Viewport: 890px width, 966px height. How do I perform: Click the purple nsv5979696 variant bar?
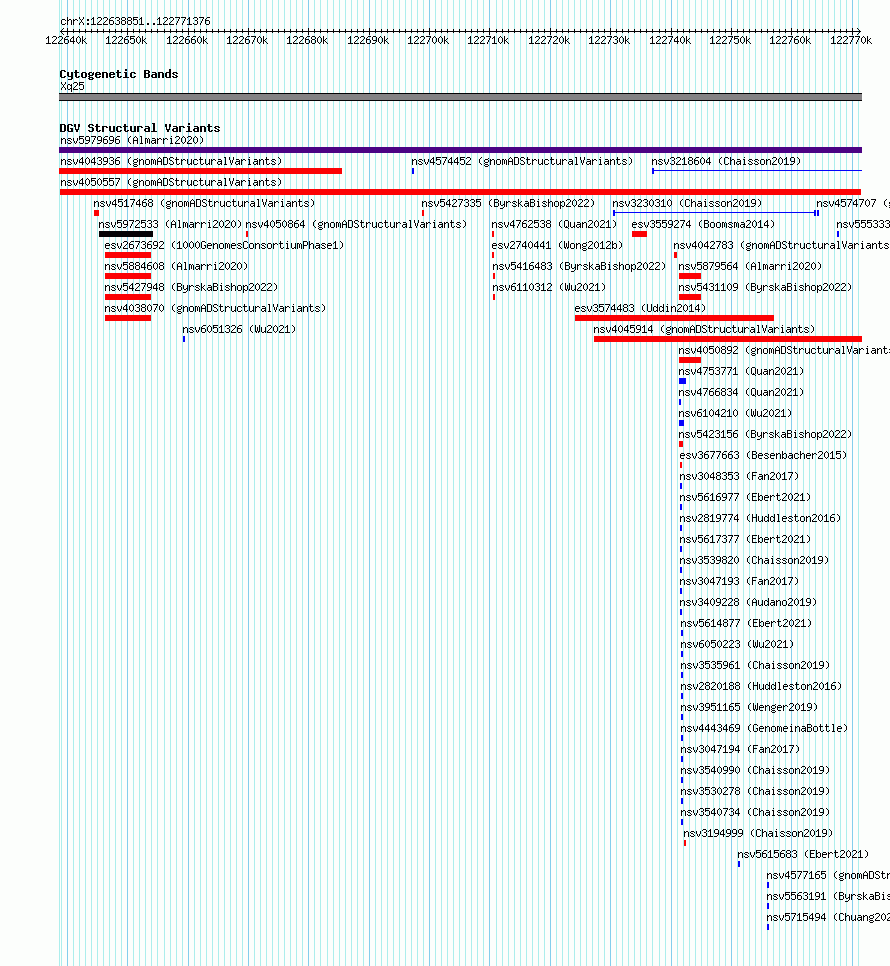tap(460, 150)
